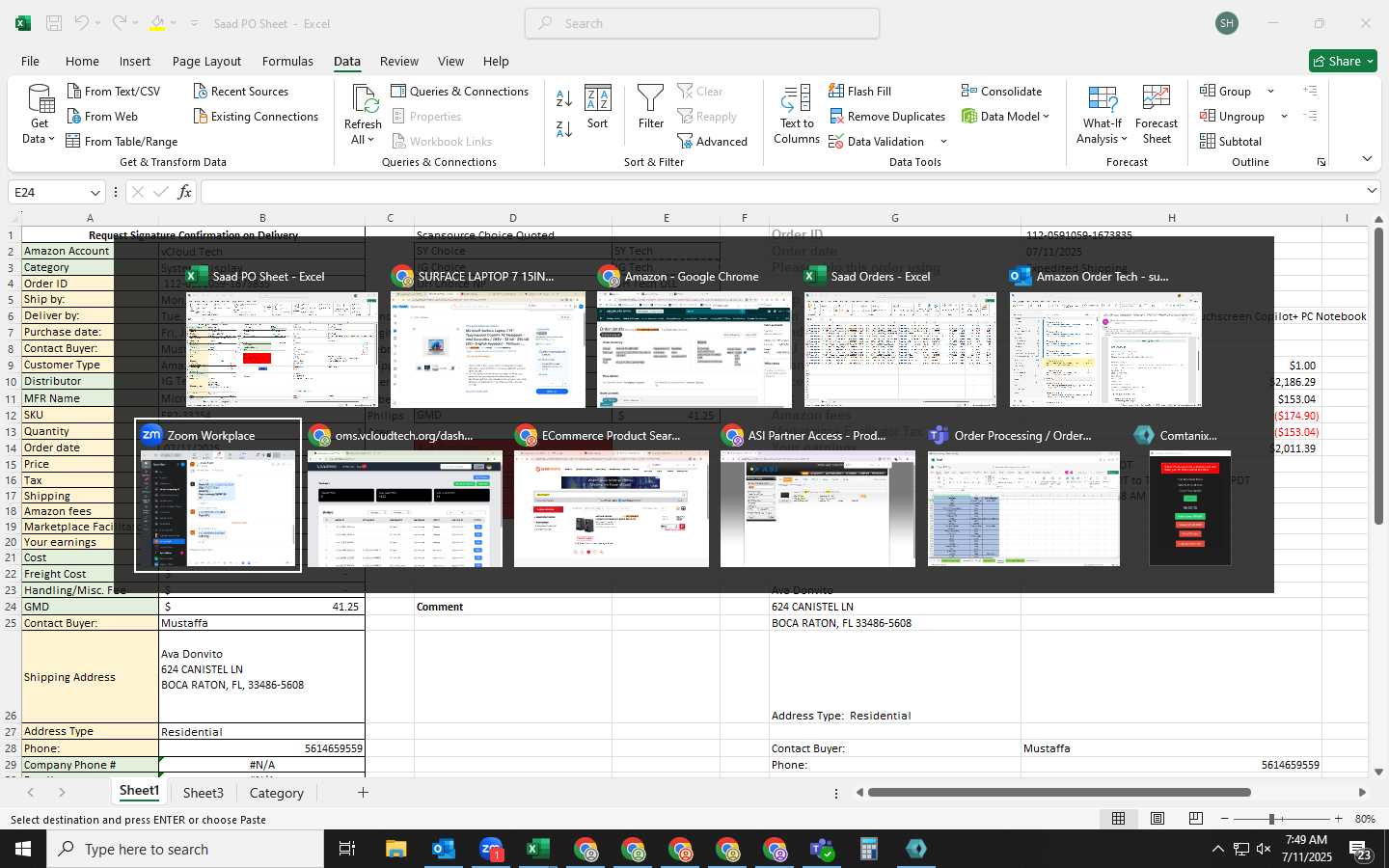This screenshot has width=1389, height=868.
Task: Click the Share button
Action: coord(1343,61)
